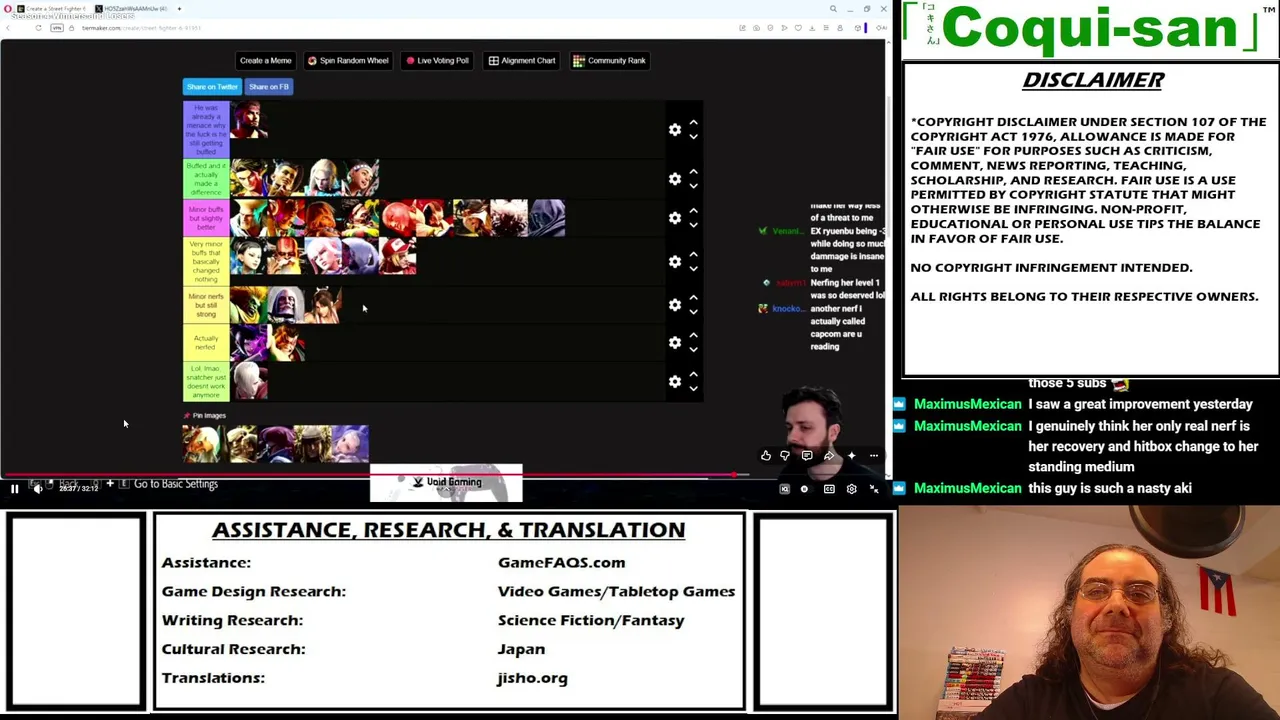The image size is (1280, 720).
Task: Open settings gear for 'Actually nerfed' tier
Action: [675, 343]
